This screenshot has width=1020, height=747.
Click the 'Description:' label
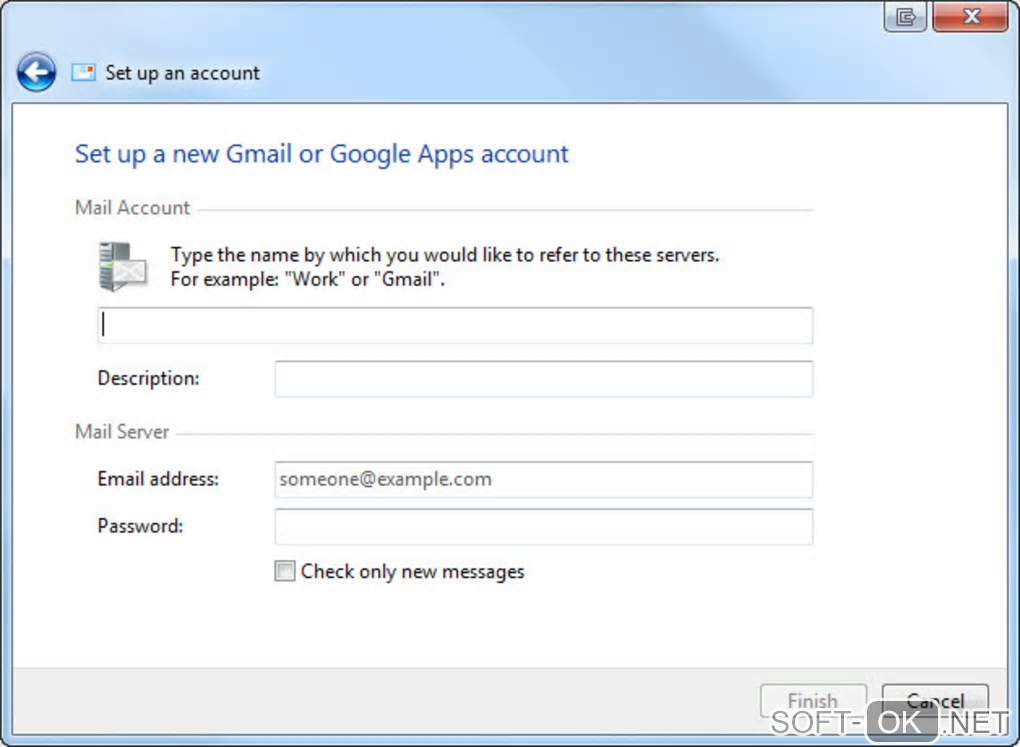(148, 379)
